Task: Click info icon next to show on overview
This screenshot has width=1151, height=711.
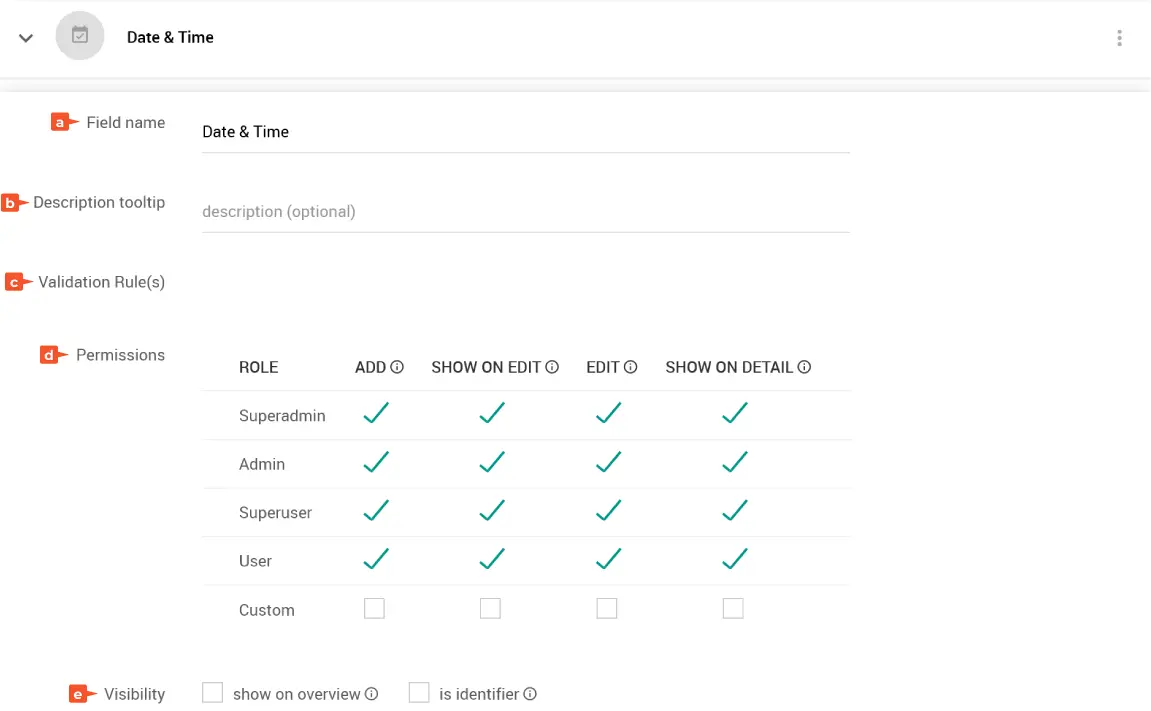Action: [371, 694]
